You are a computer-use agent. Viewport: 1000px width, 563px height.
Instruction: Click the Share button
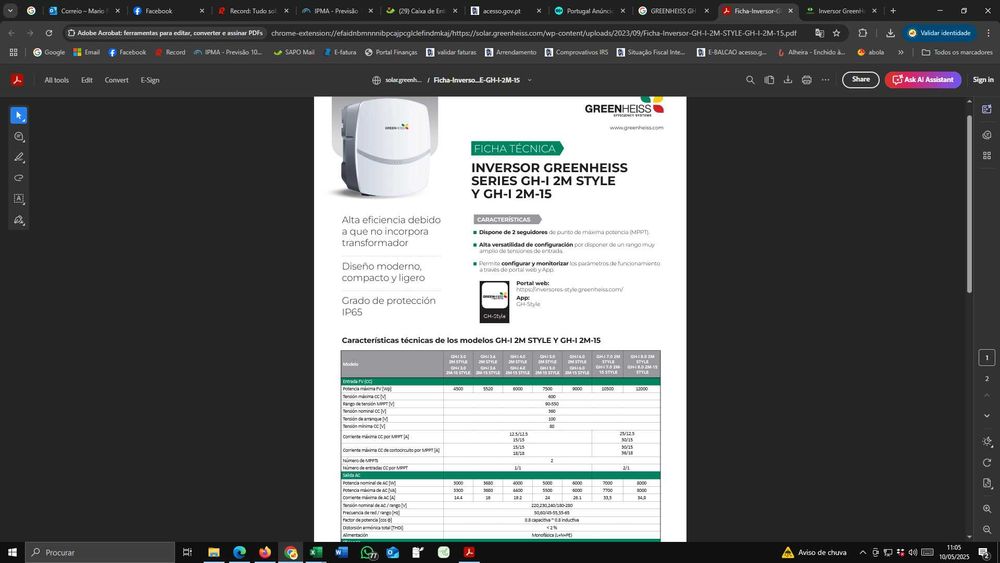[860, 80]
